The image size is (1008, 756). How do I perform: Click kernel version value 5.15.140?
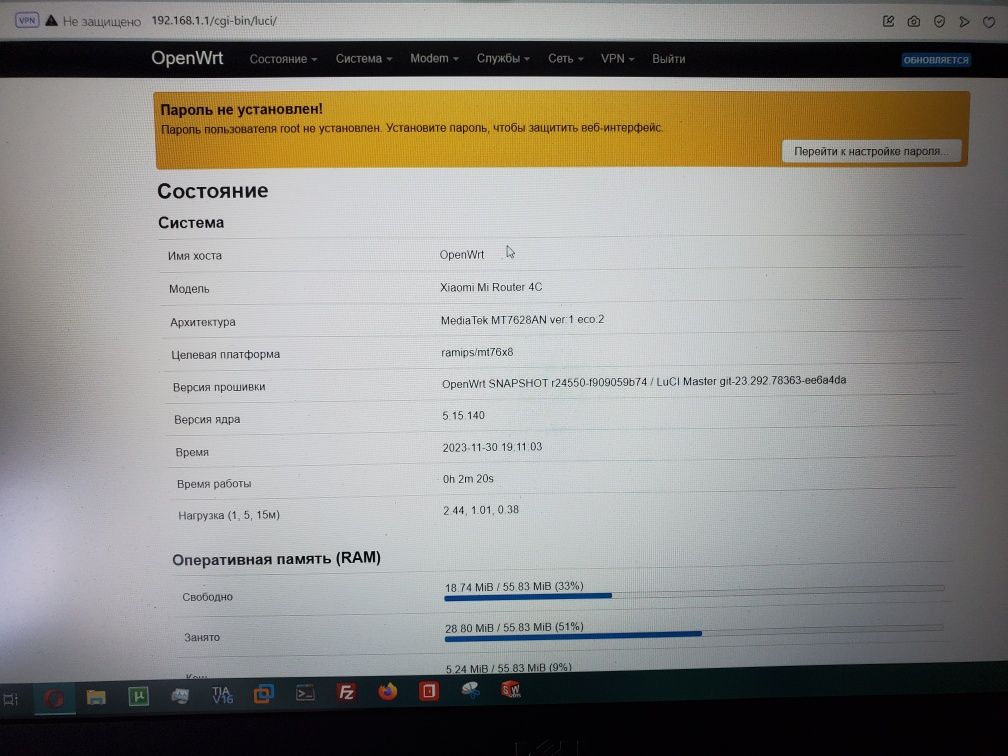464,415
